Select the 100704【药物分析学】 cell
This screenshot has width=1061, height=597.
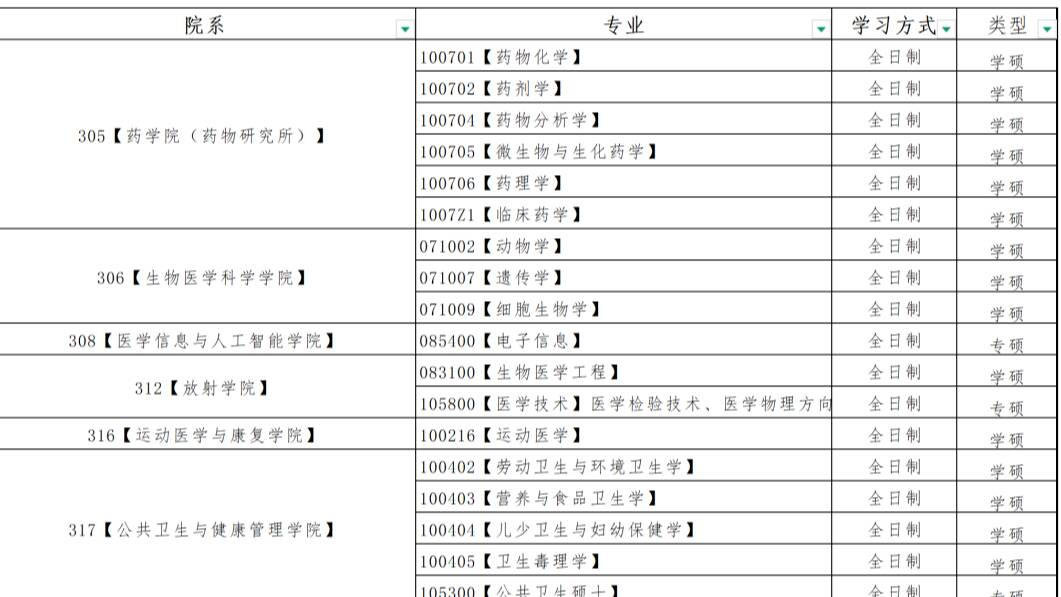(623, 119)
